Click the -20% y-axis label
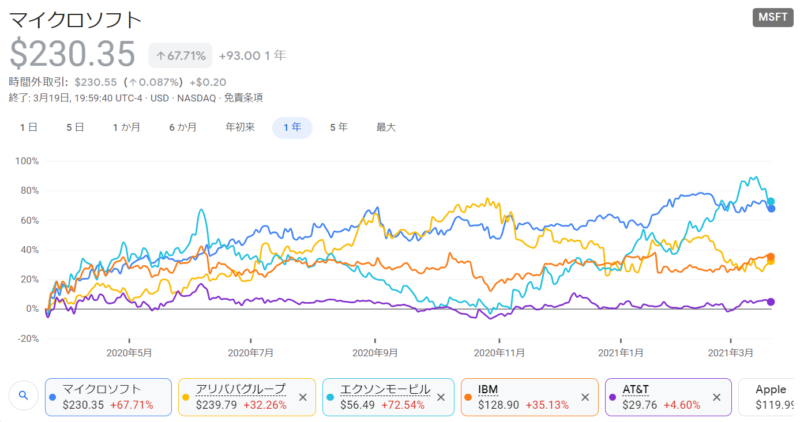Viewport: 800px width, 422px height. (x=28, y=338)
